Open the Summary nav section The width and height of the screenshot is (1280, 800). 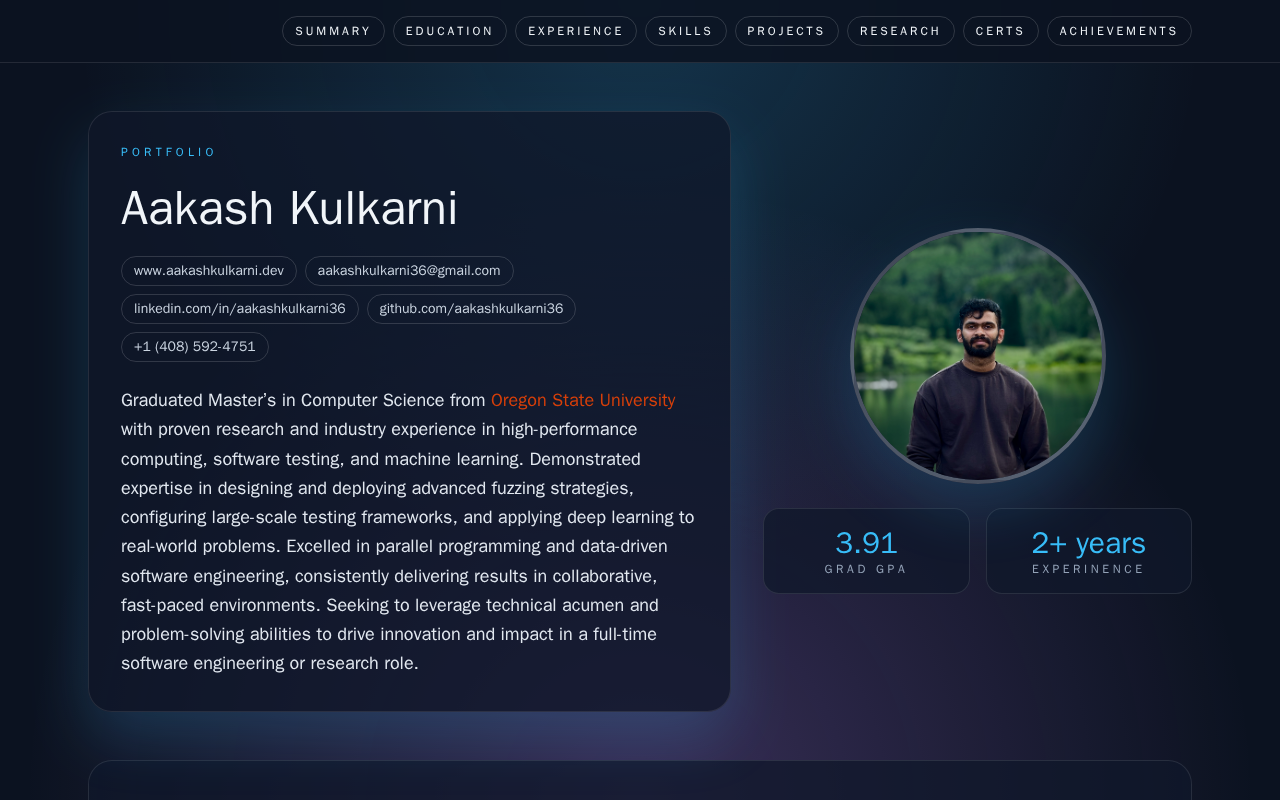(333, 31)
